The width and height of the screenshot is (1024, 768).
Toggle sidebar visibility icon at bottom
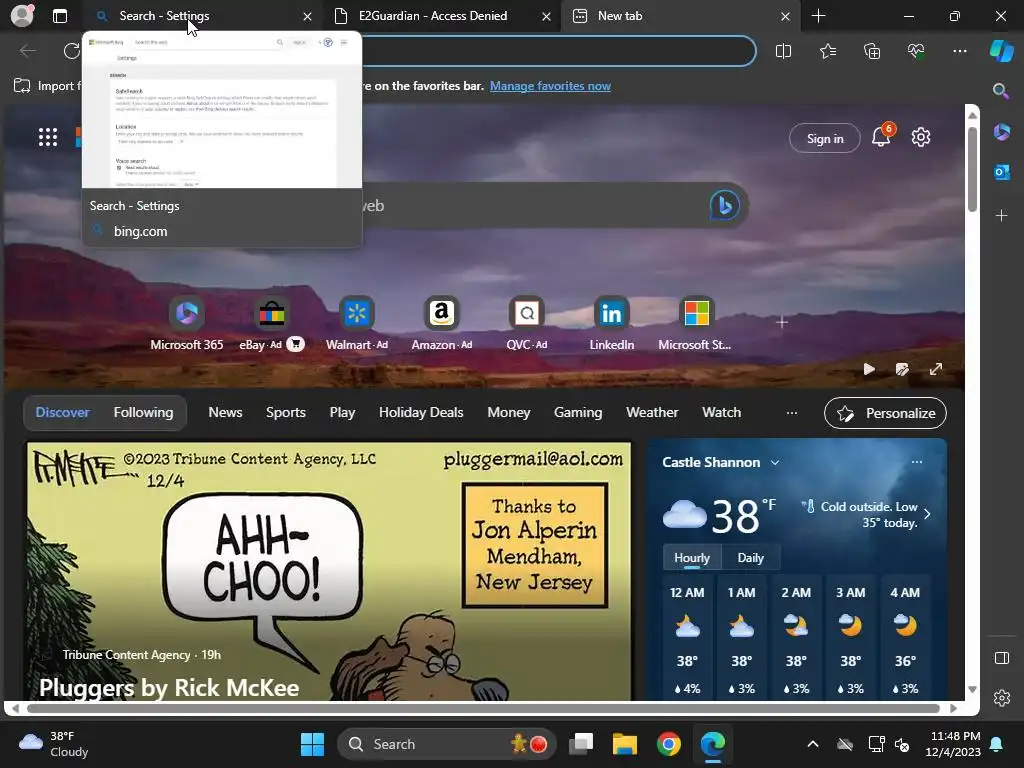[1002, 658]
